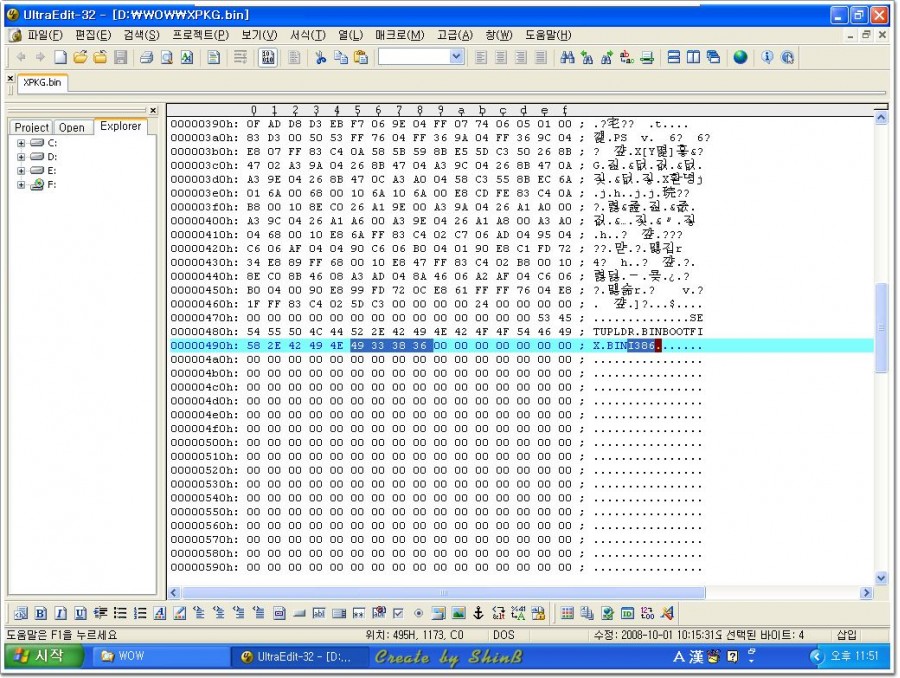Click the Print printer icon
The width and height of the screenshot is (900, 678).
tap(146, 57)
